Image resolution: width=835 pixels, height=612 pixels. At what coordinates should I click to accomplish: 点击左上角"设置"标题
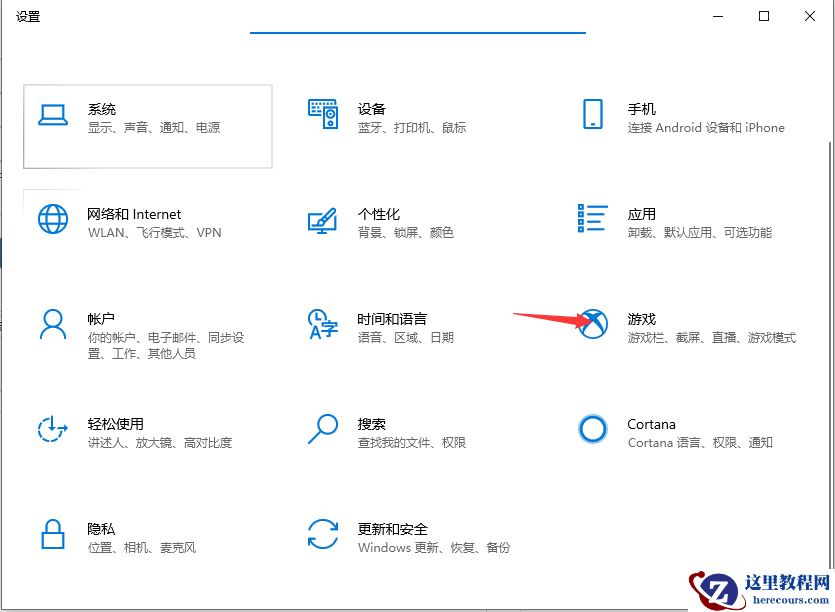28,16
